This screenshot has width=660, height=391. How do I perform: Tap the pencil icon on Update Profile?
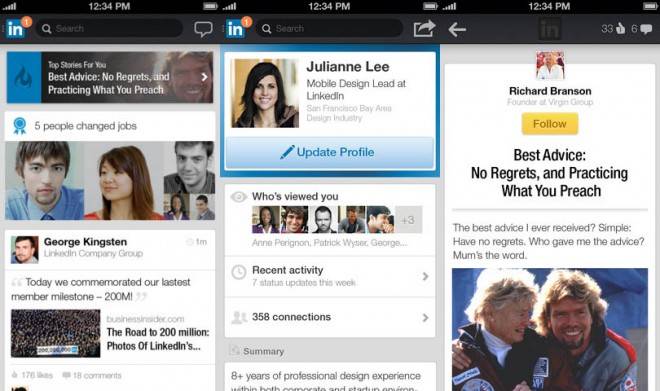pos(287,152)
